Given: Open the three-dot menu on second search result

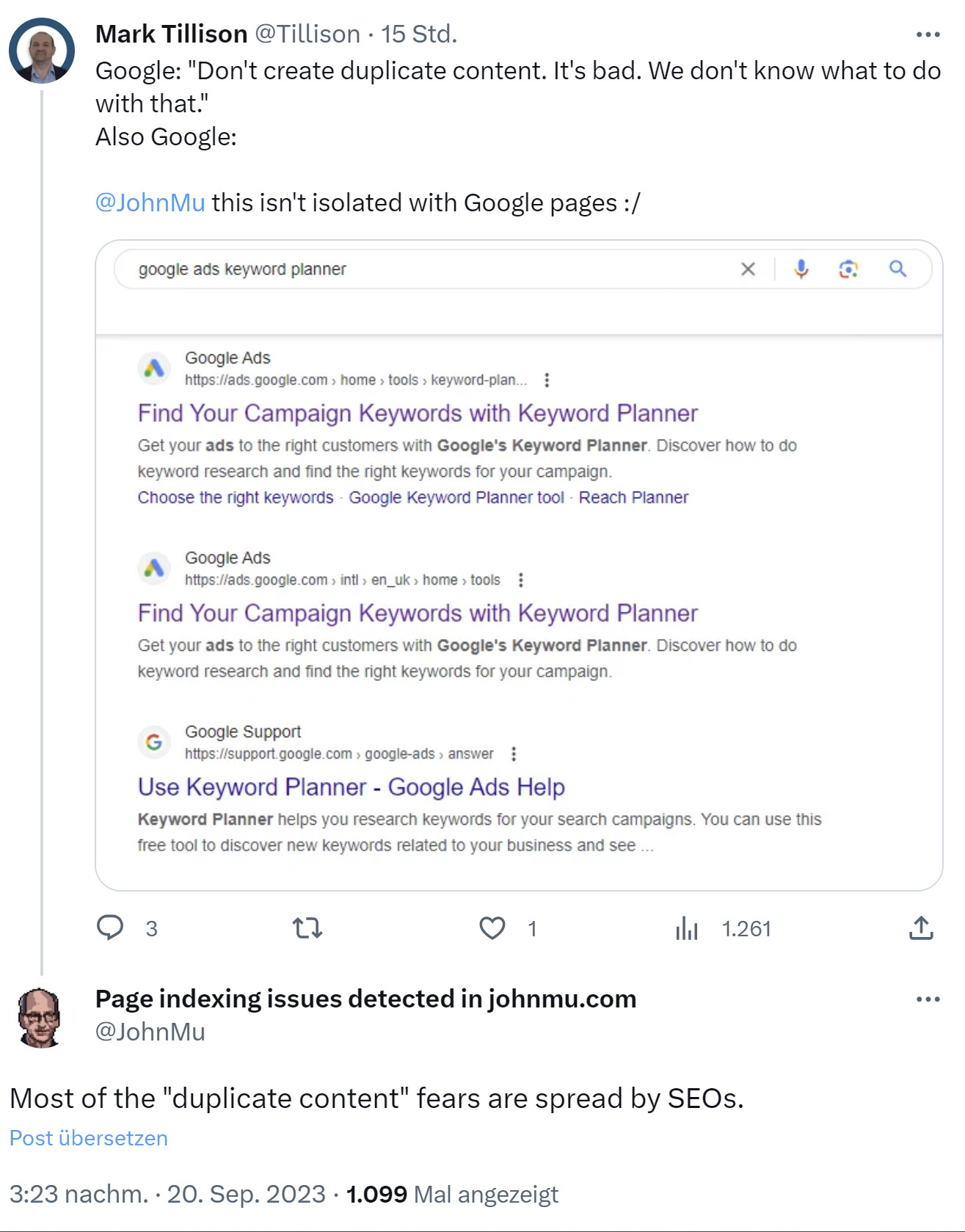Looking at the screenshot, I should pos(521,580).
